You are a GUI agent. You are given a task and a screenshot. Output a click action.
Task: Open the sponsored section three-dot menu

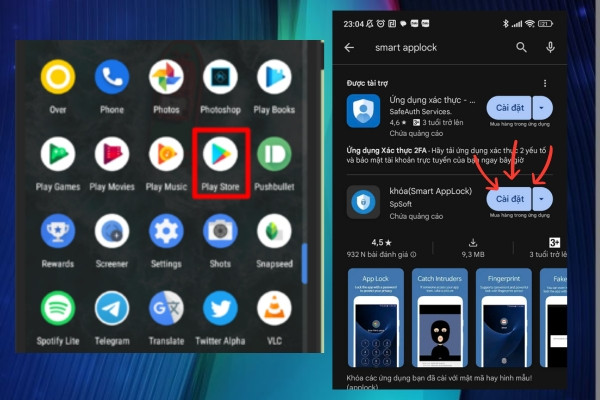tap(545, 83)
